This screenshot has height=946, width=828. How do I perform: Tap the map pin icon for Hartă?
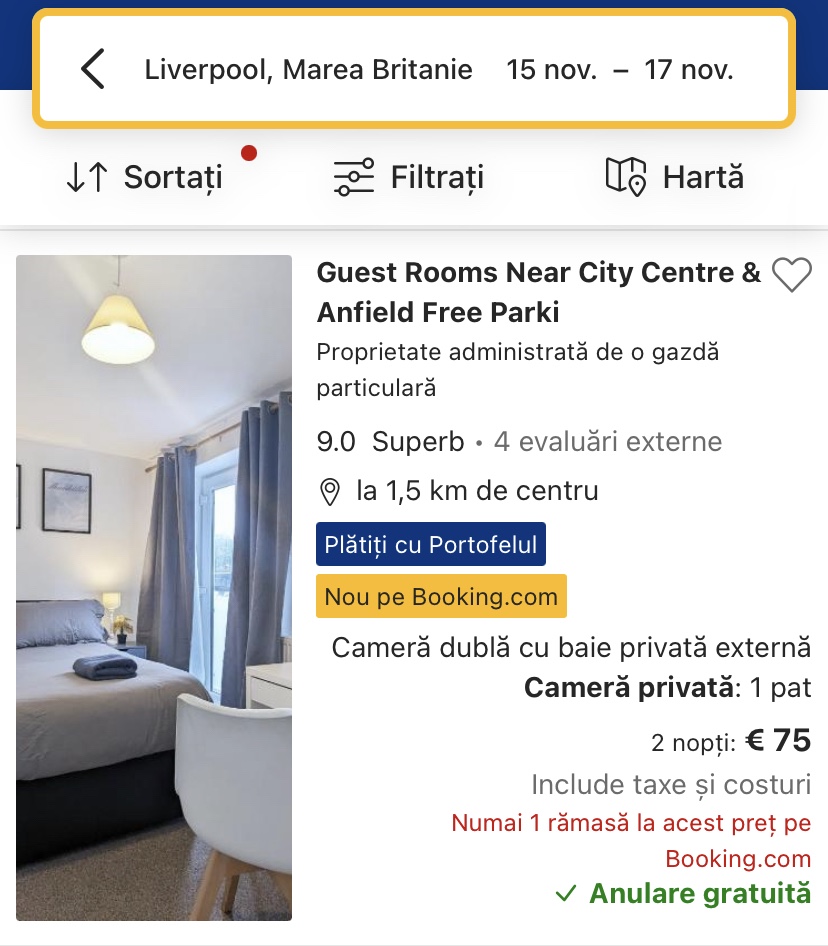(x=626, y=177)
